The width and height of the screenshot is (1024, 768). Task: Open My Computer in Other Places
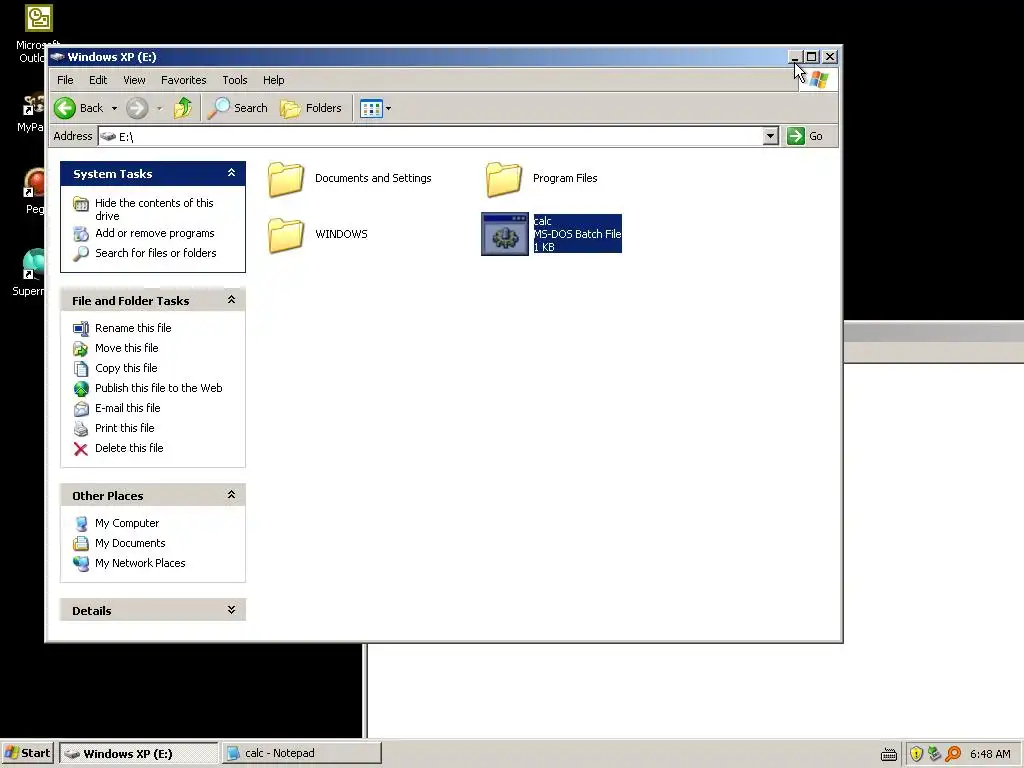tap(127, 523)
